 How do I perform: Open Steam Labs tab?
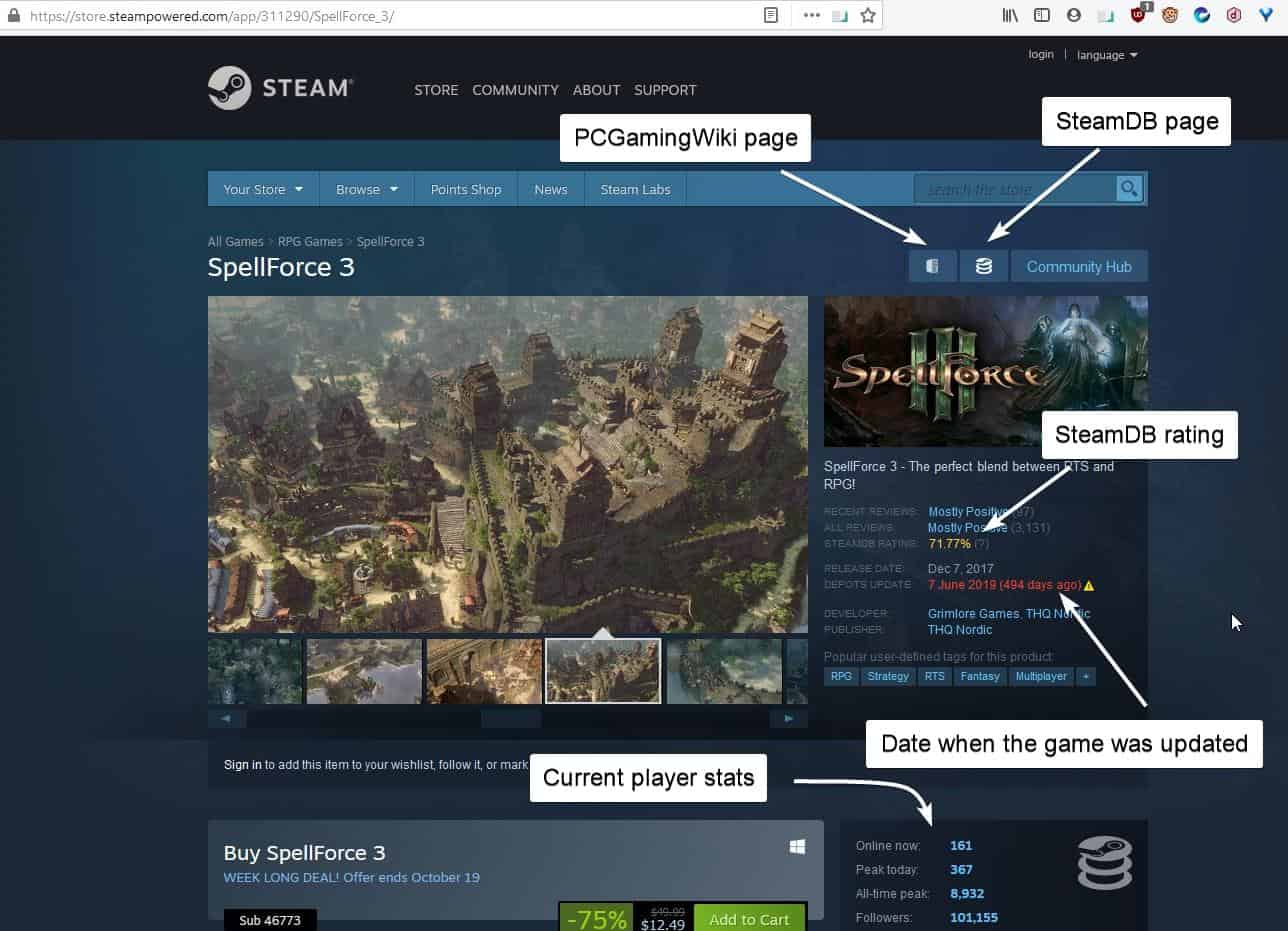point(635,189)
